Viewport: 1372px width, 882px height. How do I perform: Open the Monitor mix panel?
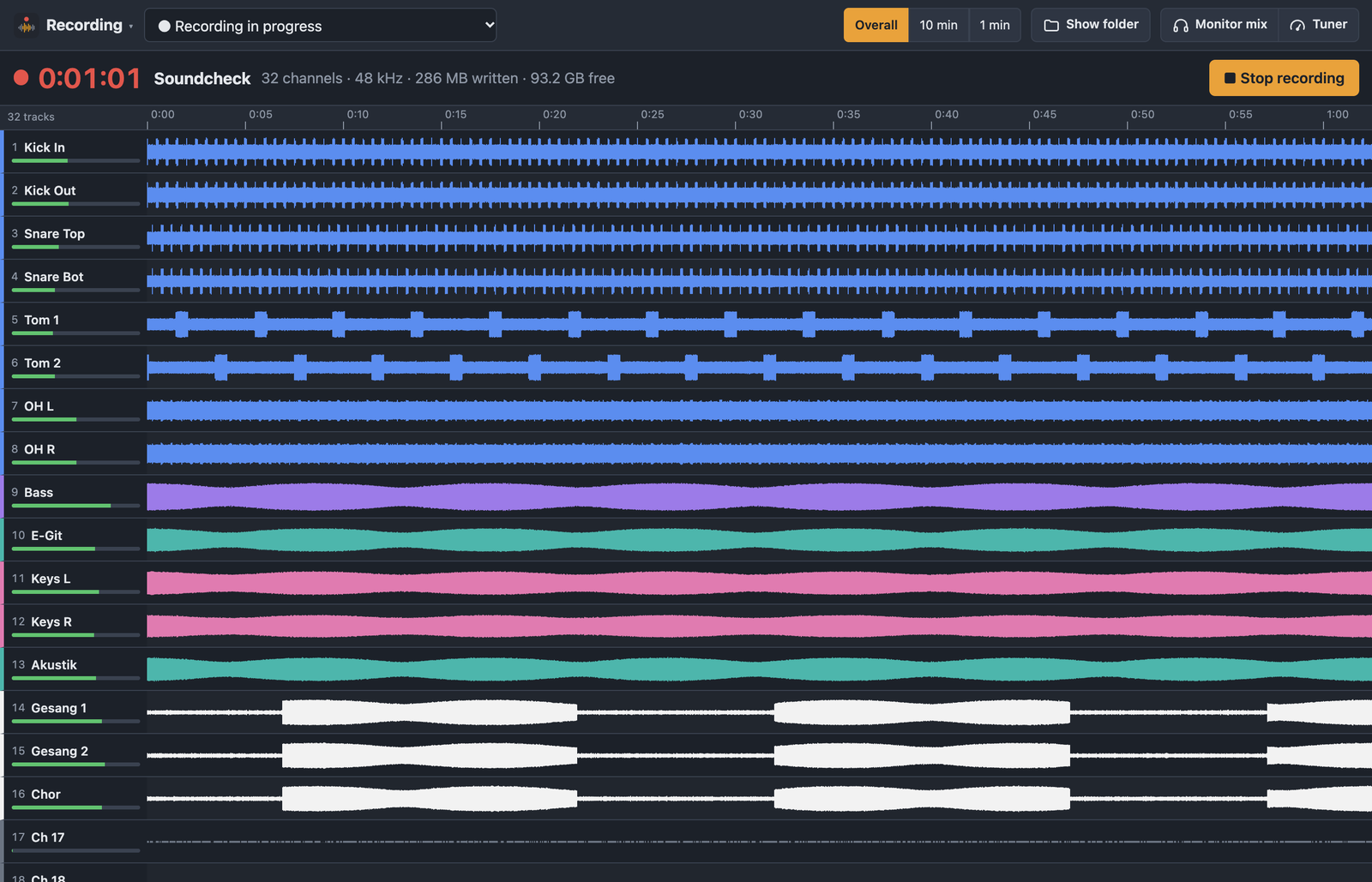click(x=1219, y=25)
